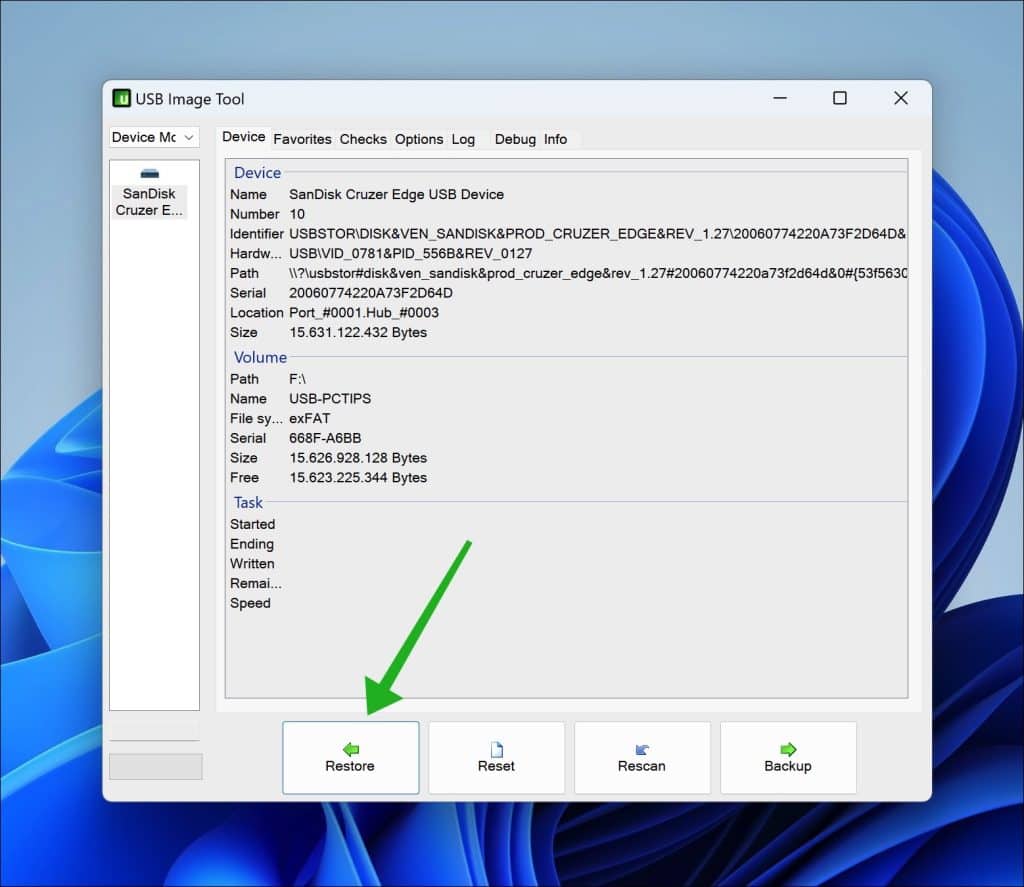Open the Favorites tab
The image size is (1024, 887).
tap(302, 139)
